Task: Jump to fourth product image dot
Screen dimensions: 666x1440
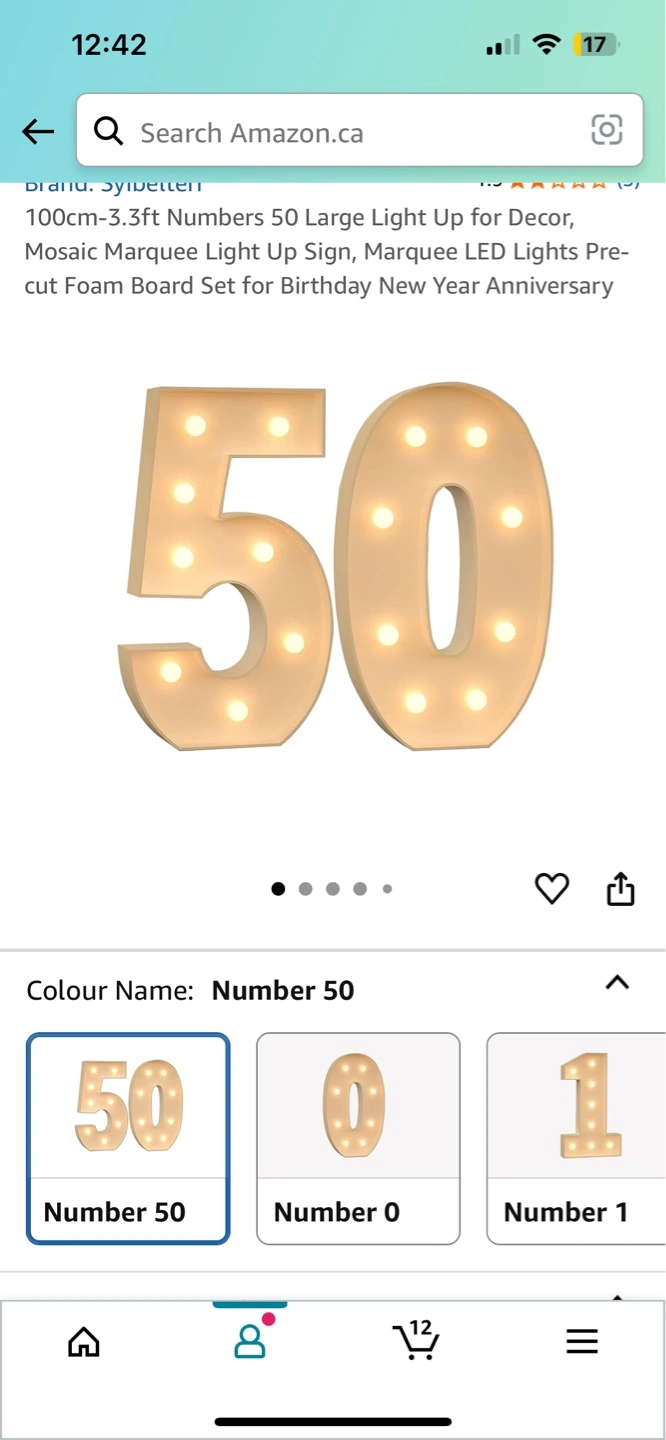Action: [x=359, y=888]
